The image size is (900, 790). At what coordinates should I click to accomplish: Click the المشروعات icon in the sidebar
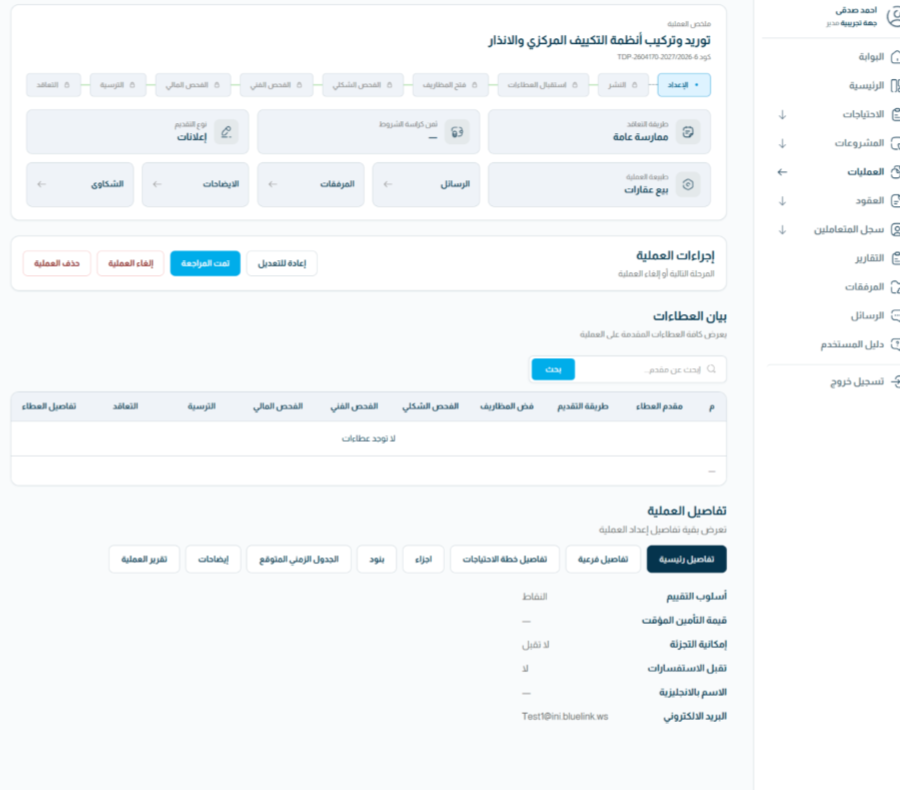click(x=895, y=143)
